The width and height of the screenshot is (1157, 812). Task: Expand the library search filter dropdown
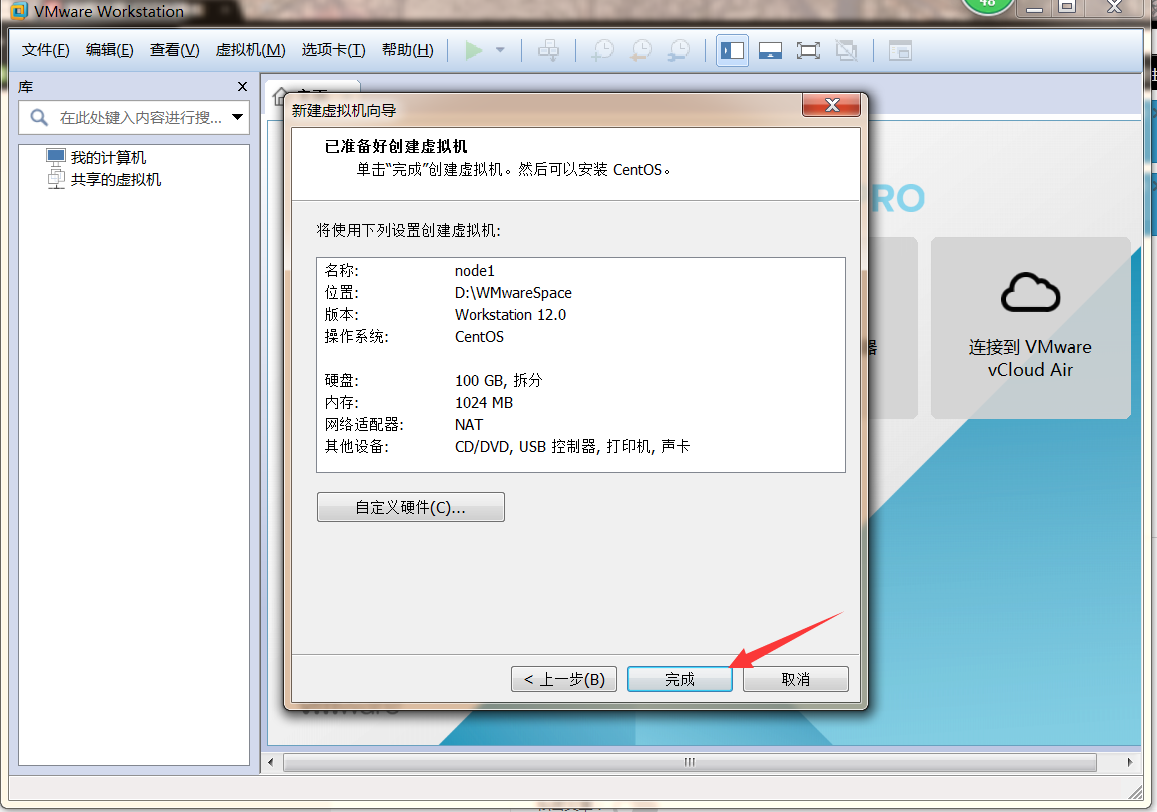238,117
